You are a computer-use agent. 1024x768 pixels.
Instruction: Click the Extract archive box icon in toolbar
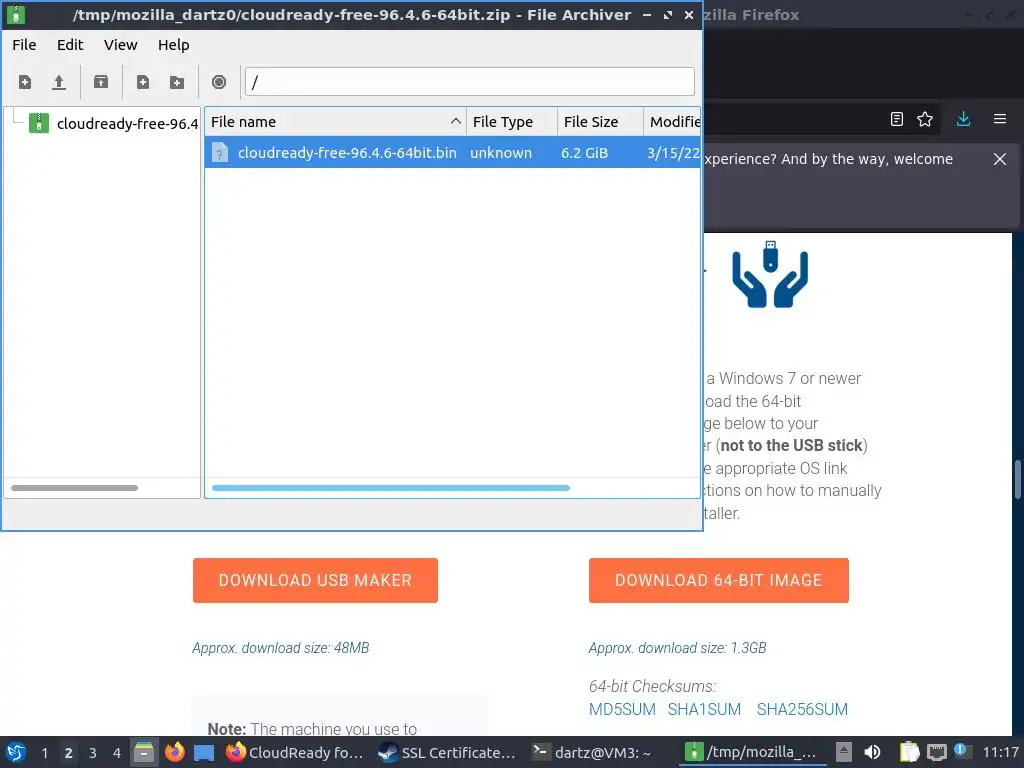101,82
